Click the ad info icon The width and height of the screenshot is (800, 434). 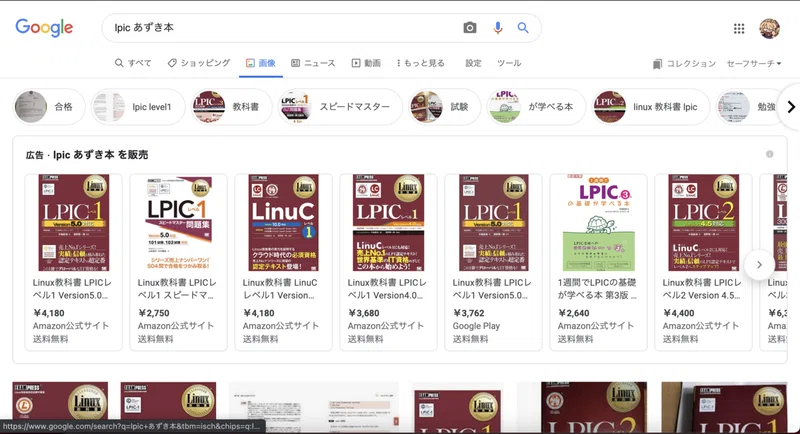click(769, 154)
